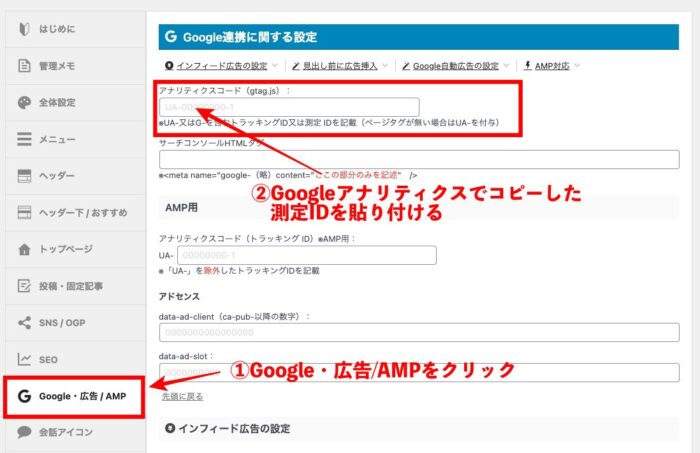This screenshot has height=453, width=700.
Task: Click the Google G sidebar icon
Action: coord(24,396)
